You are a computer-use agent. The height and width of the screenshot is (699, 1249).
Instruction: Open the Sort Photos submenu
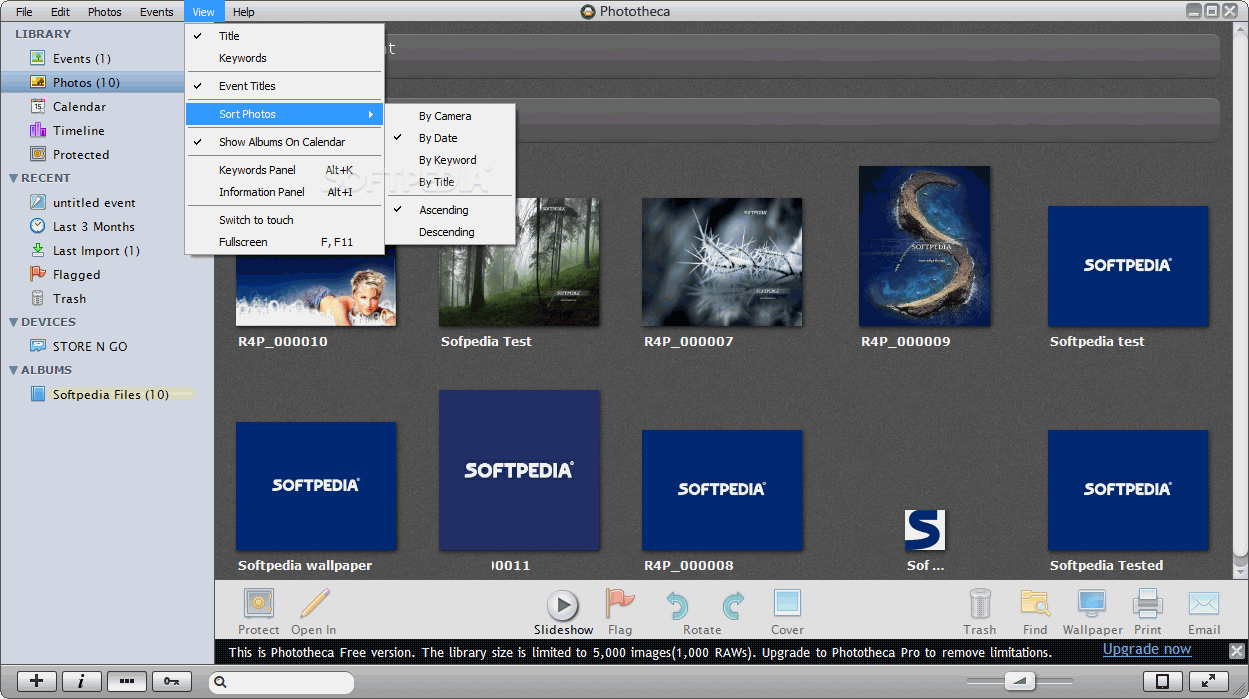284,114
